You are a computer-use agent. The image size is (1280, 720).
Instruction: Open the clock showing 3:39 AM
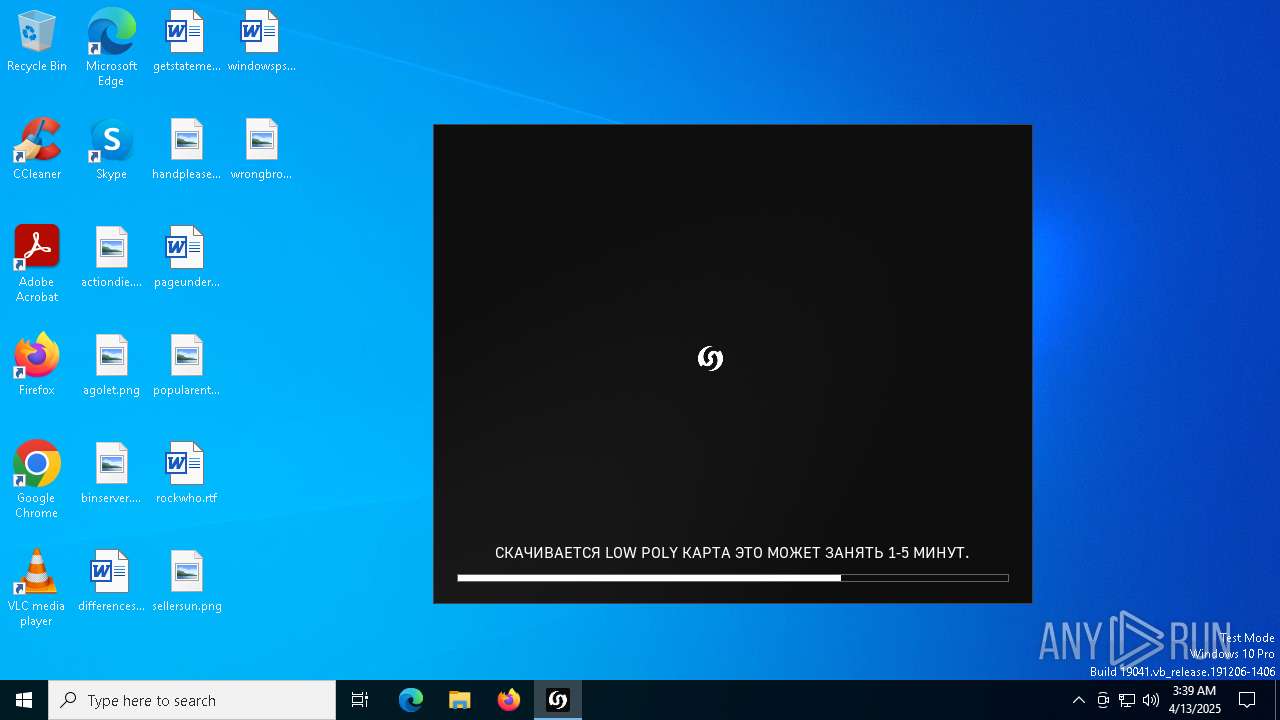[x=1195, y=700]
